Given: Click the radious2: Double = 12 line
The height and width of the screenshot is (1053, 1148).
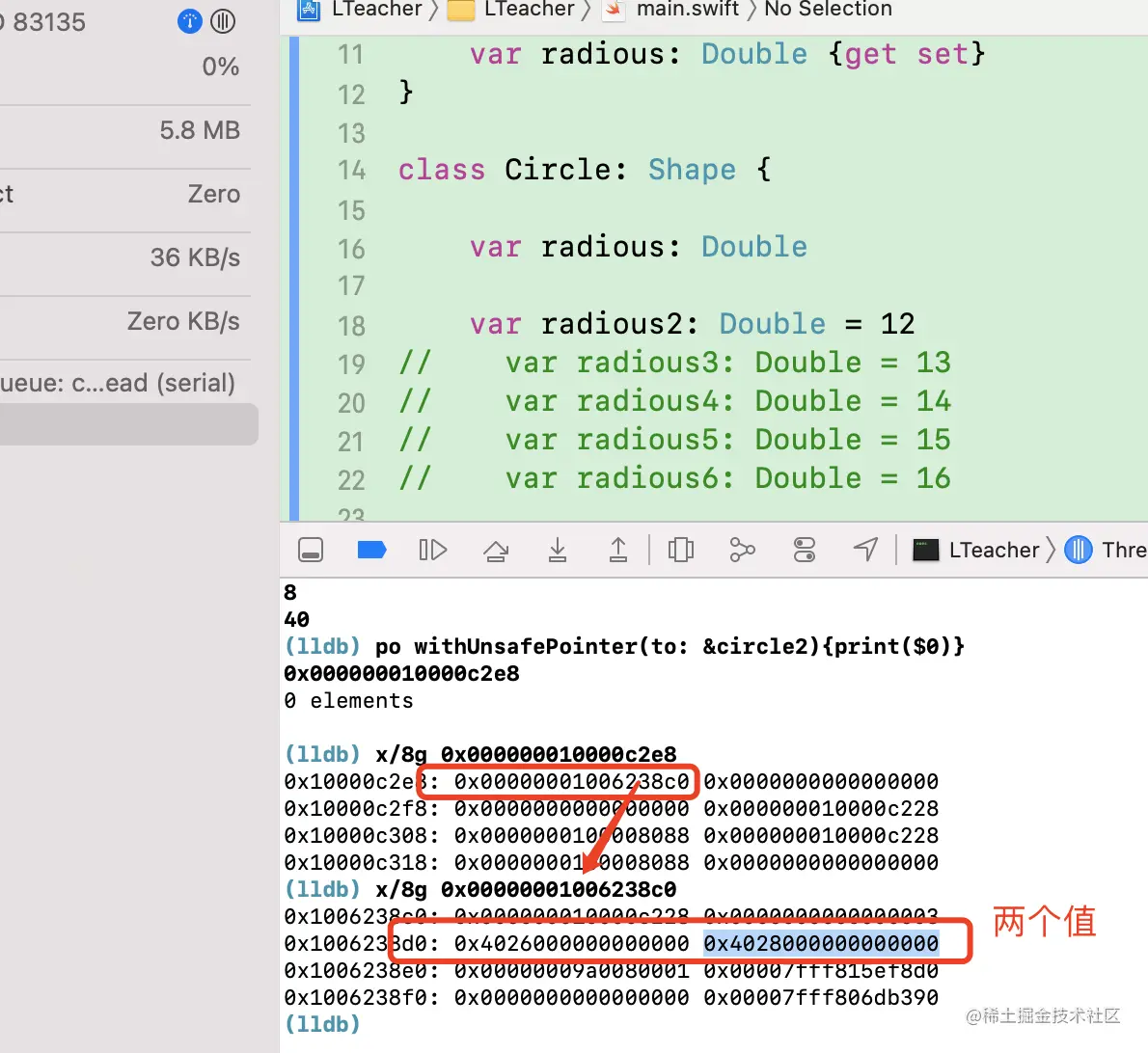Looking at the screenshot, I should 692,324.
